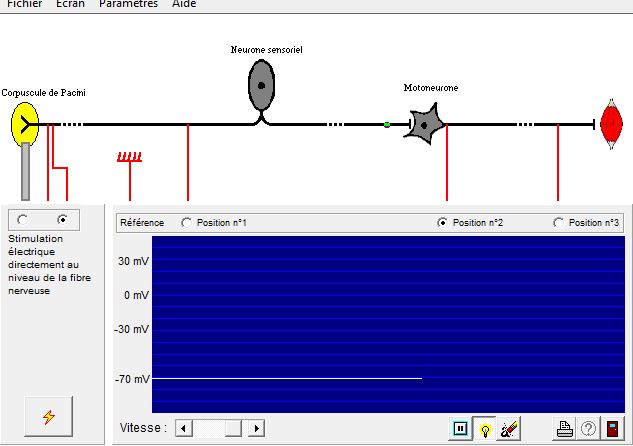Click the yellow Corpuscule de Pacini
Image resolution: width=633 pixels, height=446 pixels.
[25, 124]
